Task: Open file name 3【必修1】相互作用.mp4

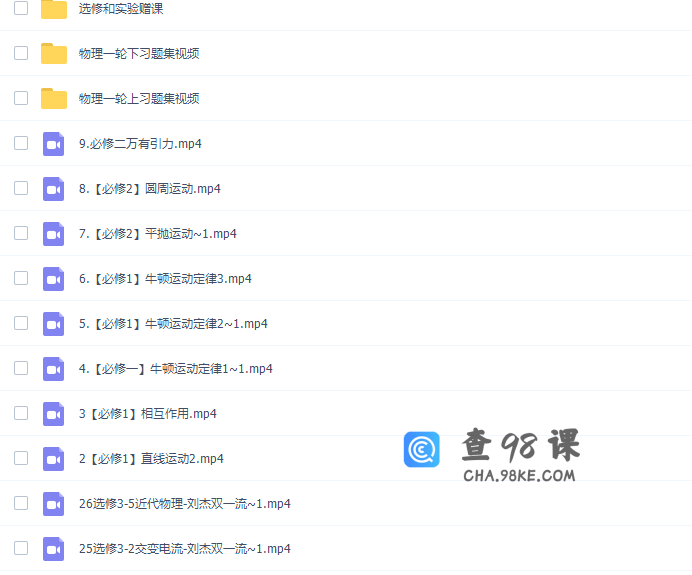Action: (x=148, y=413)
